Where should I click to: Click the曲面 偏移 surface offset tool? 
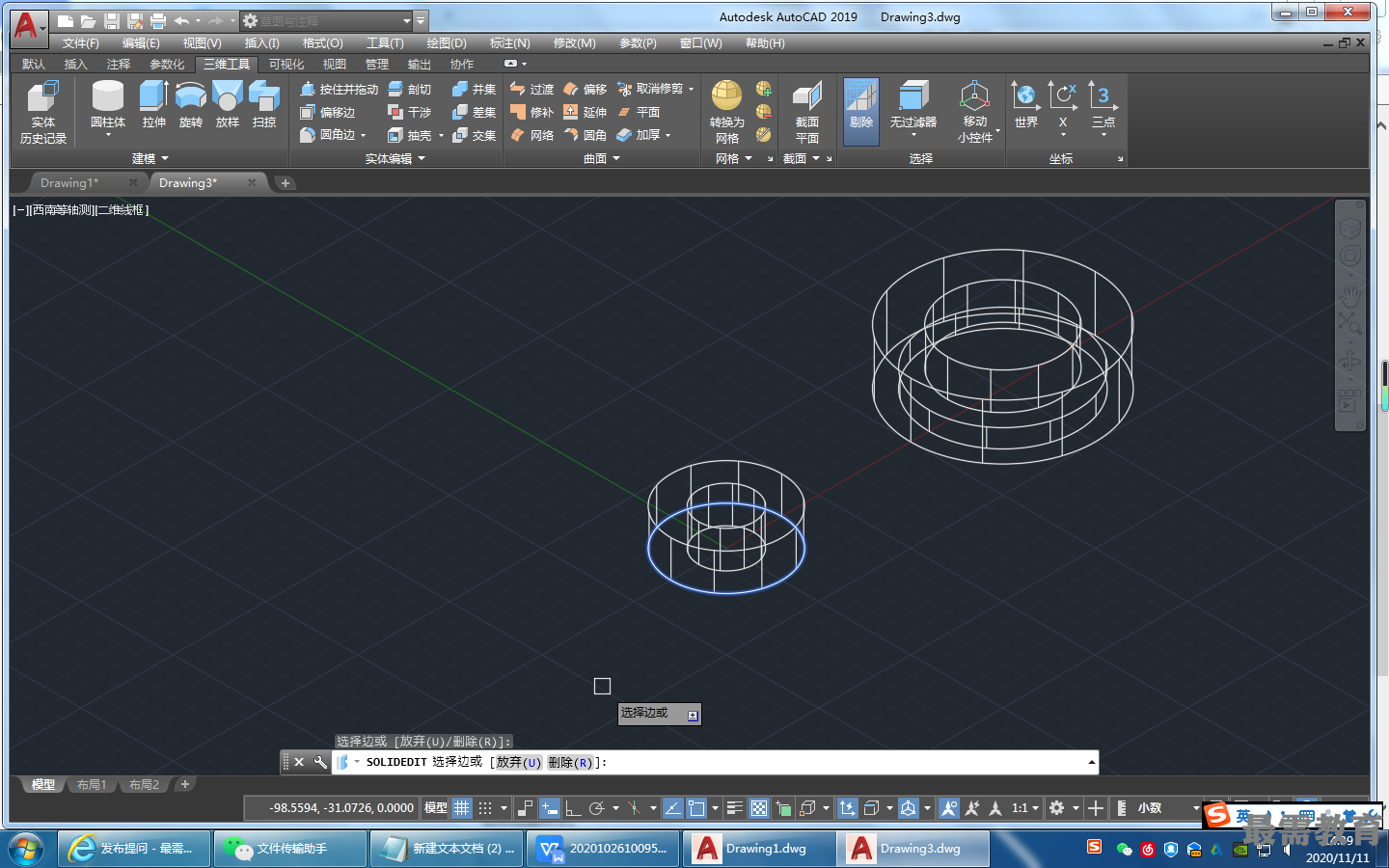tap(586, 89)
